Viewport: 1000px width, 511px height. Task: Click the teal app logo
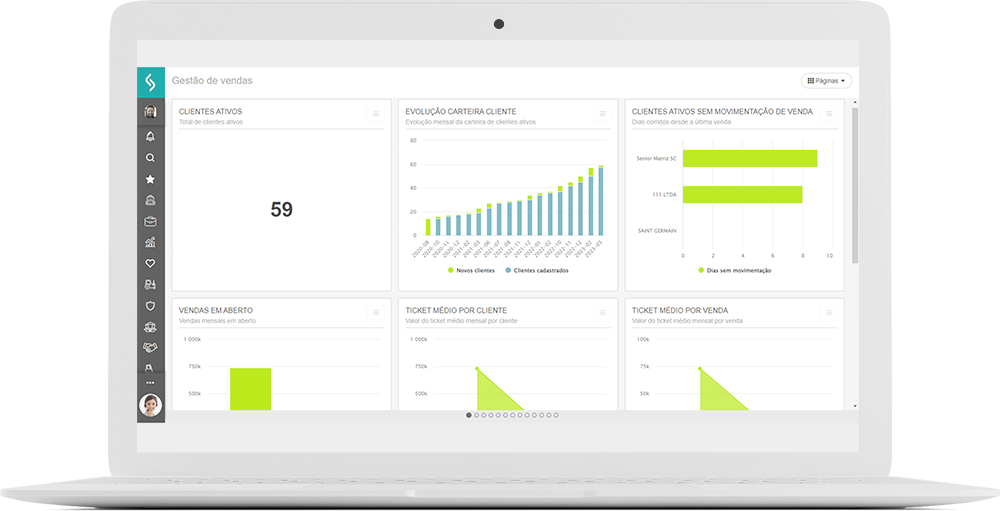coord(150,82)
